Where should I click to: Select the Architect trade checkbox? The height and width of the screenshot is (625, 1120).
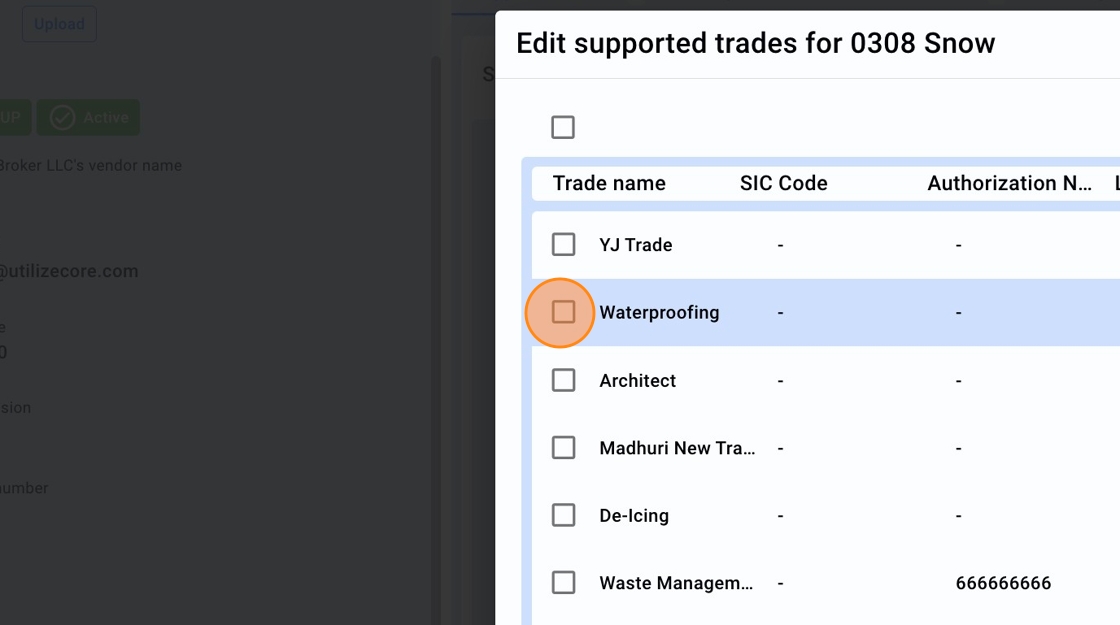pos(564,380)
